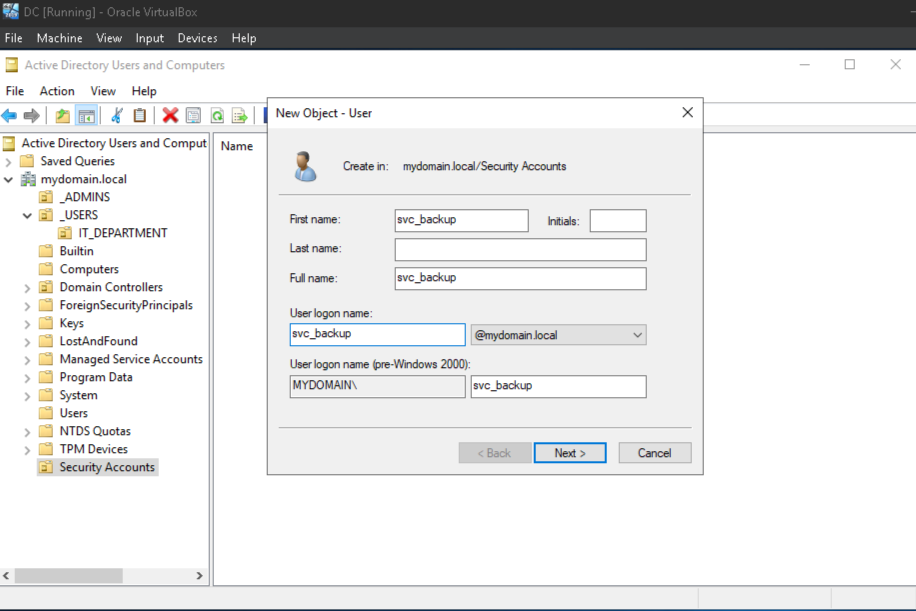Select the Program Data tree item
Viewport: 916px width, 611px height.
(x=96, y=377)
